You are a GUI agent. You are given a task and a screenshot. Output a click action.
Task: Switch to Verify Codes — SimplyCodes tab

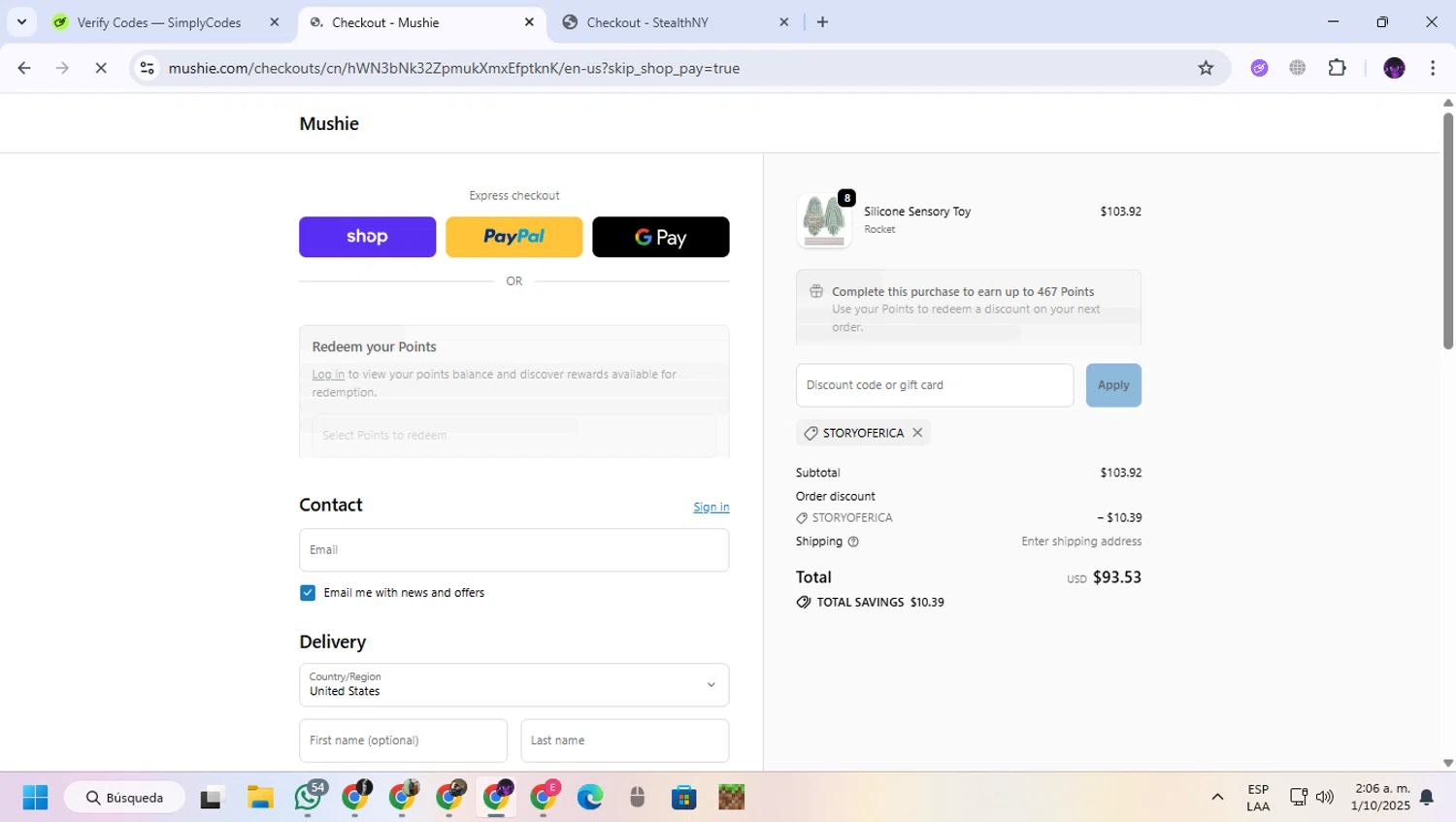click(x=159, y=22)
